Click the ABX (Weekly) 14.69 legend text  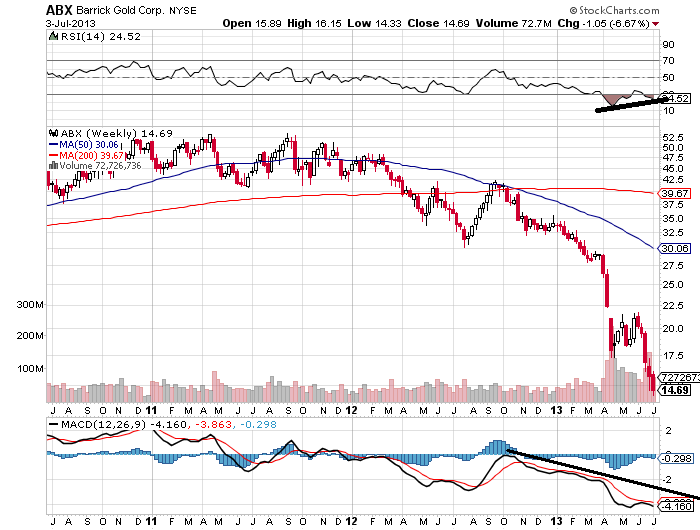click(117, 133)
